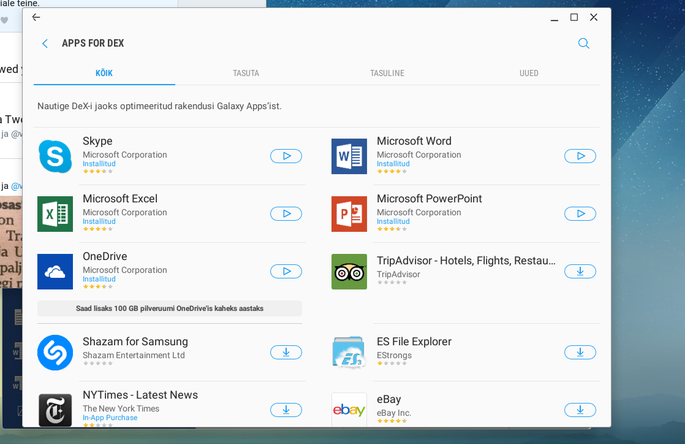Open the OneDrive 100 GB promo banner
Screen dimensions: 685x444
[170, 309]
